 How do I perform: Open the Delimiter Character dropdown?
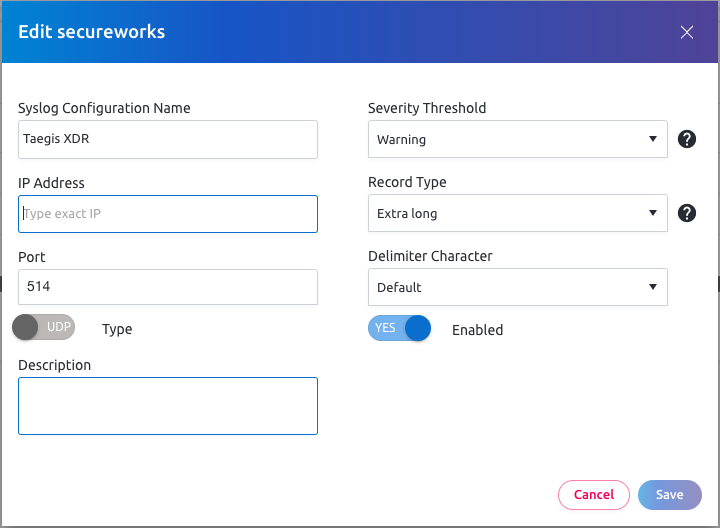[518, 287]
